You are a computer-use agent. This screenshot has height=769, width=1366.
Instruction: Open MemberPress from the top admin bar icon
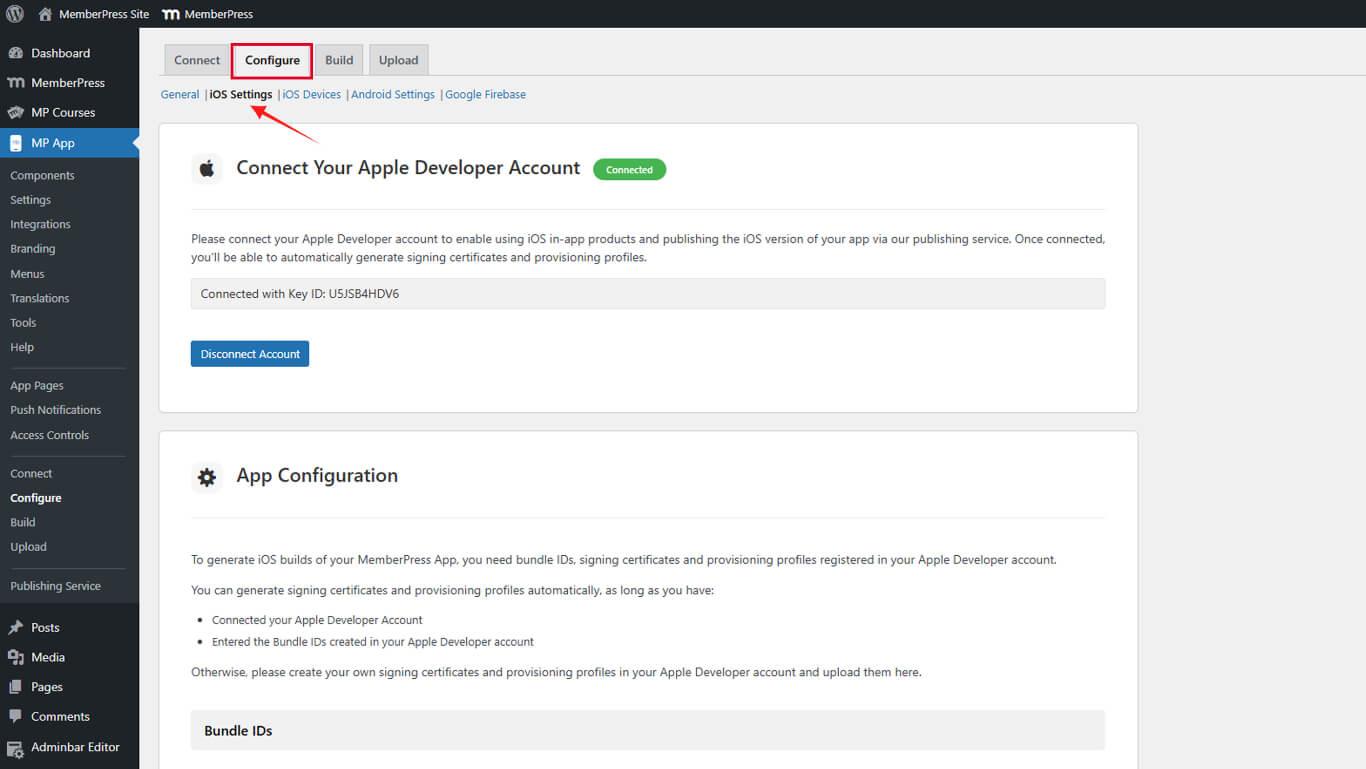tap(170, 14)
